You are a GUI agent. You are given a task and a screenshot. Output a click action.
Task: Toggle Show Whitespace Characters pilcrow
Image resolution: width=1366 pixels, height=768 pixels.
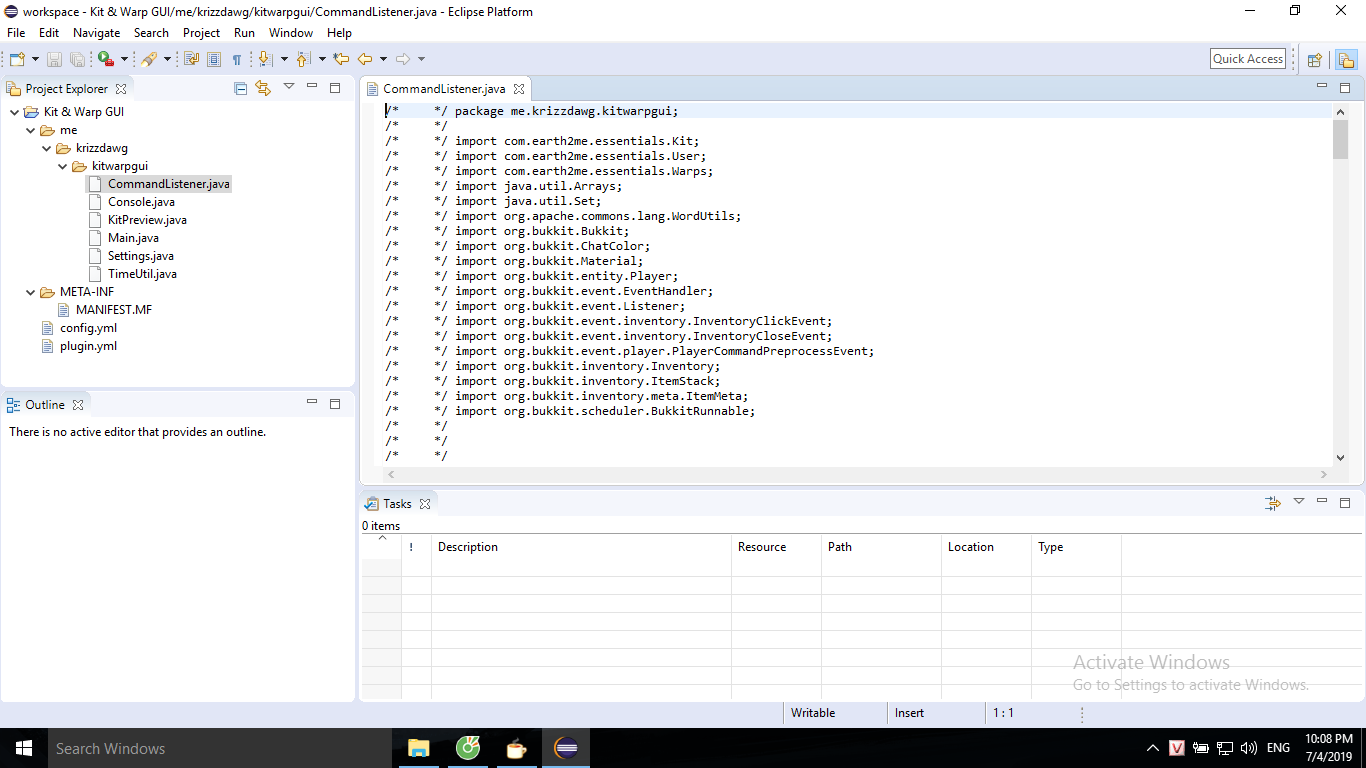pyautogui.click(x=237, y=59)
